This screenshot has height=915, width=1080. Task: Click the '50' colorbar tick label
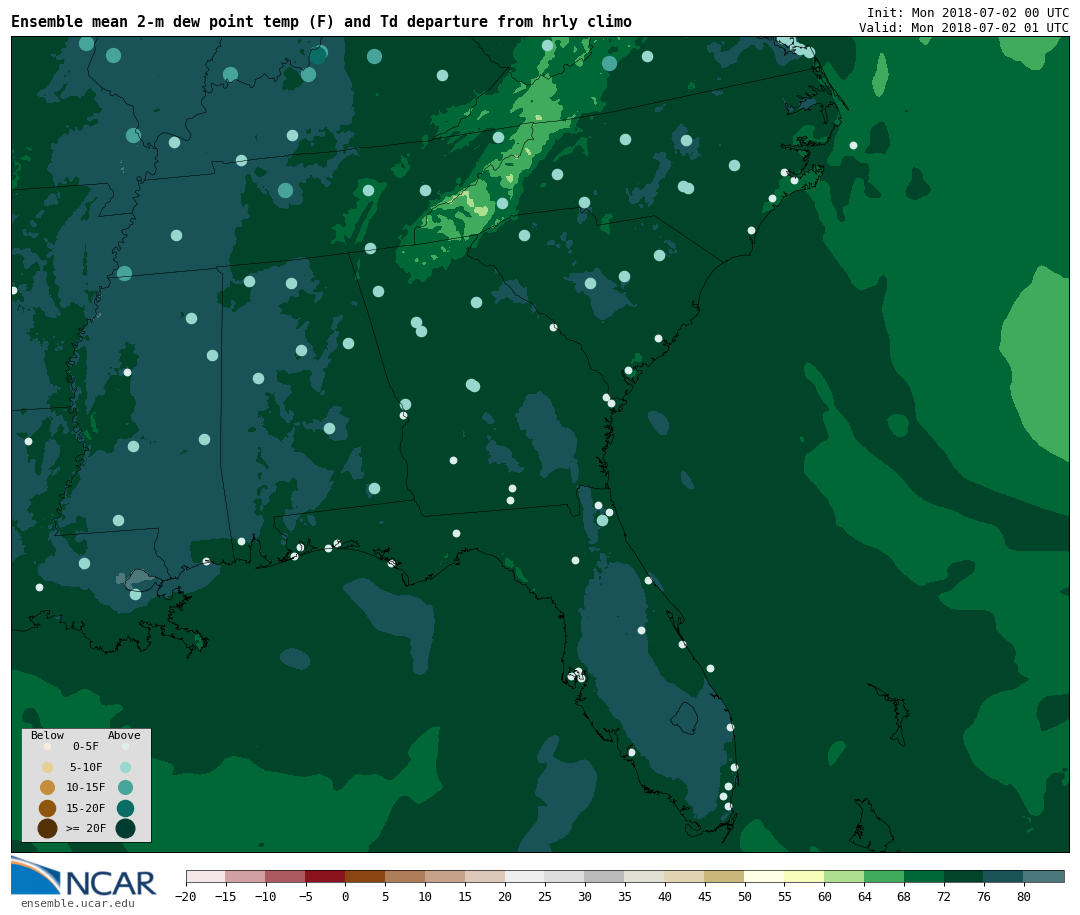[745, 896]
